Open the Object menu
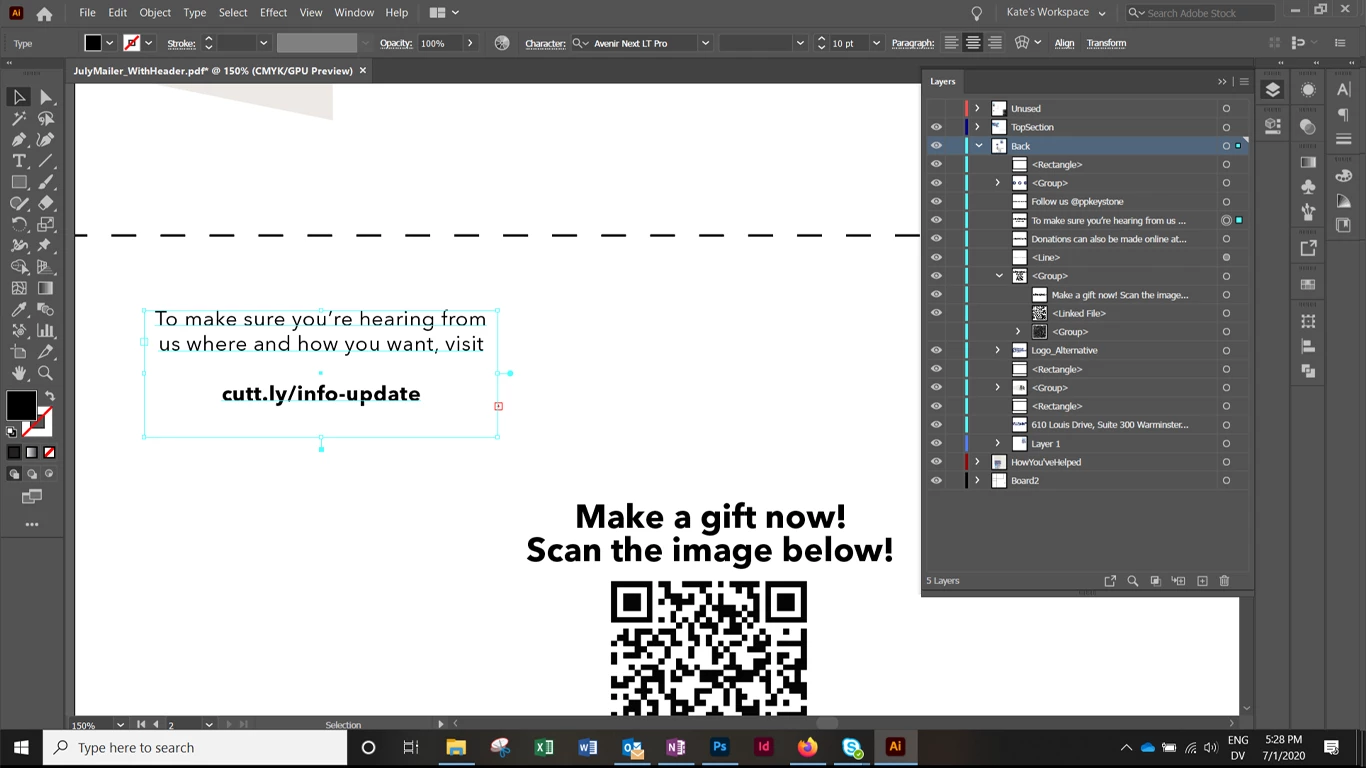1366x768 pixels. [155, 12]
